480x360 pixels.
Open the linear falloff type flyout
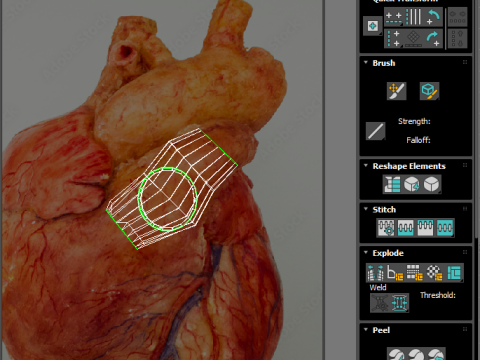coord(375,131)
